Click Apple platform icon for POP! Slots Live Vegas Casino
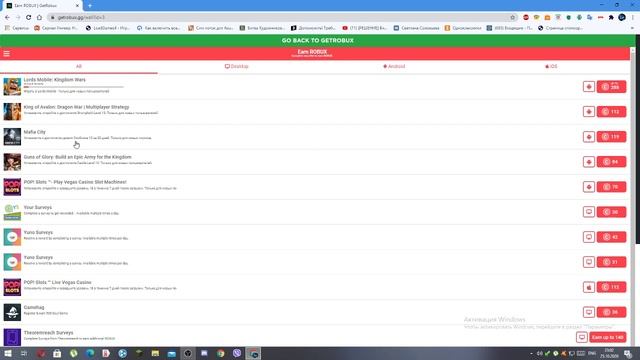The height and width of the screenshot is (360, 640). (x=589, y=287)
